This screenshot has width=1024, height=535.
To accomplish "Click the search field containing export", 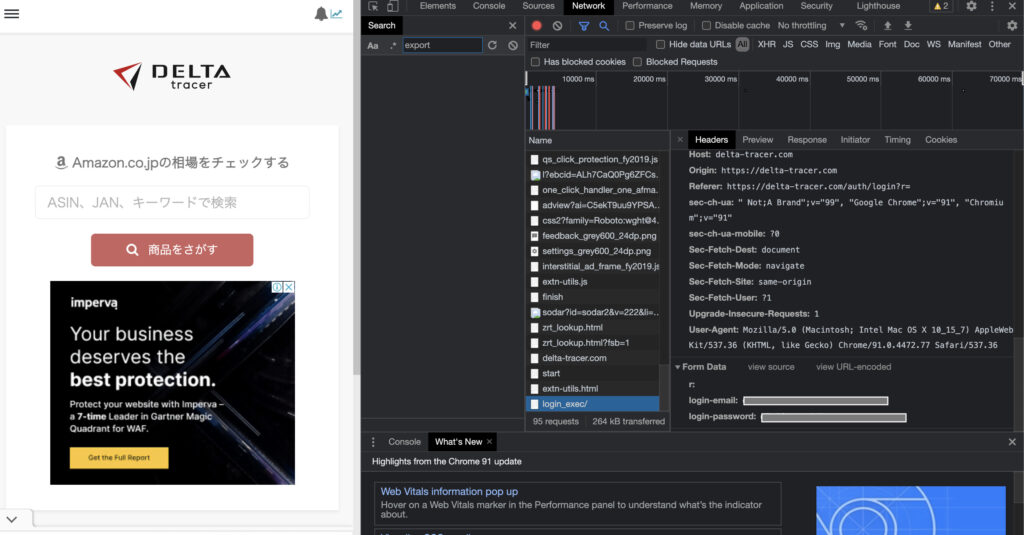I will click(442, 45).
